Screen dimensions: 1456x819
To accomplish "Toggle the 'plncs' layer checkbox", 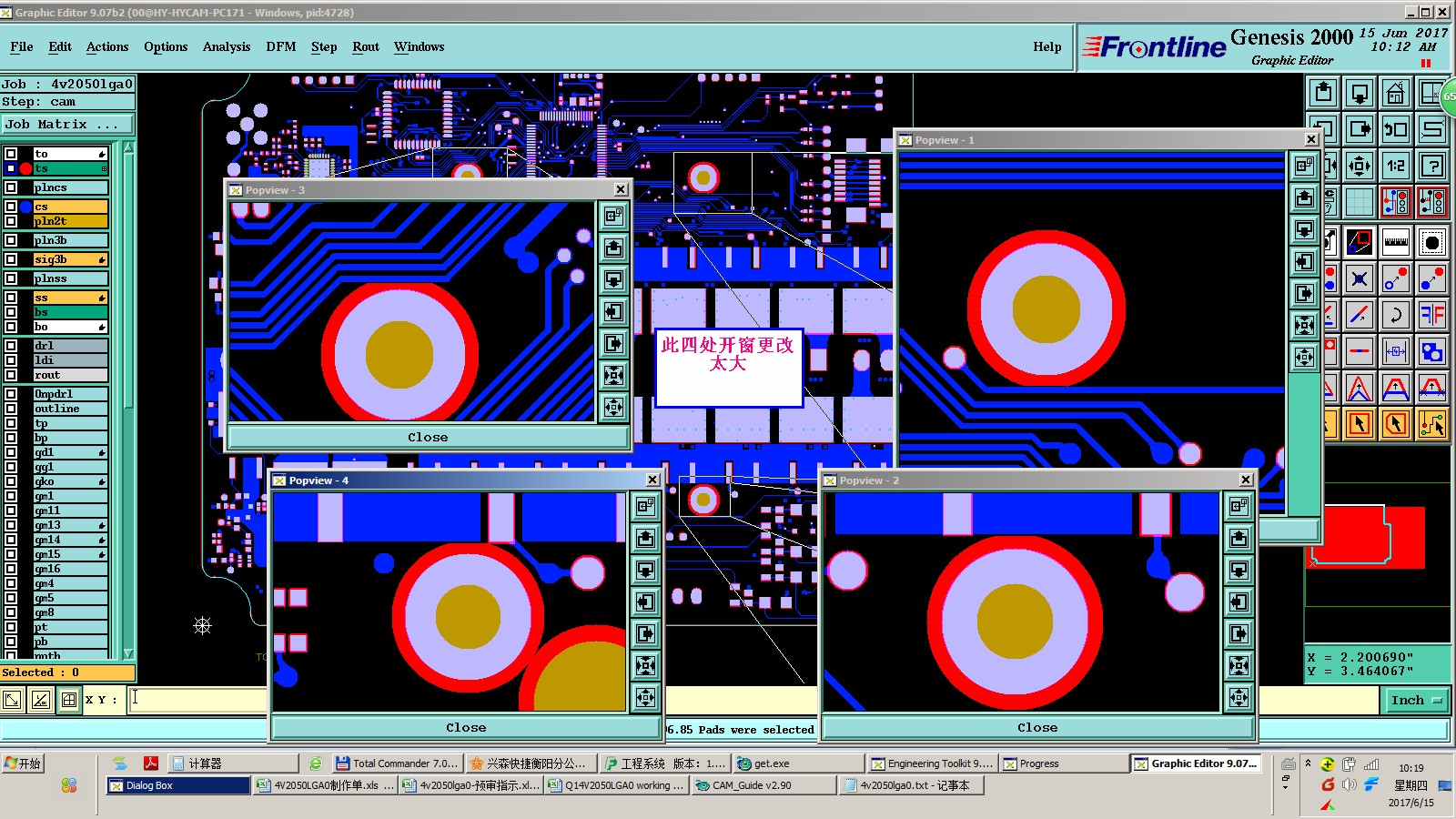I will [11, 187].
